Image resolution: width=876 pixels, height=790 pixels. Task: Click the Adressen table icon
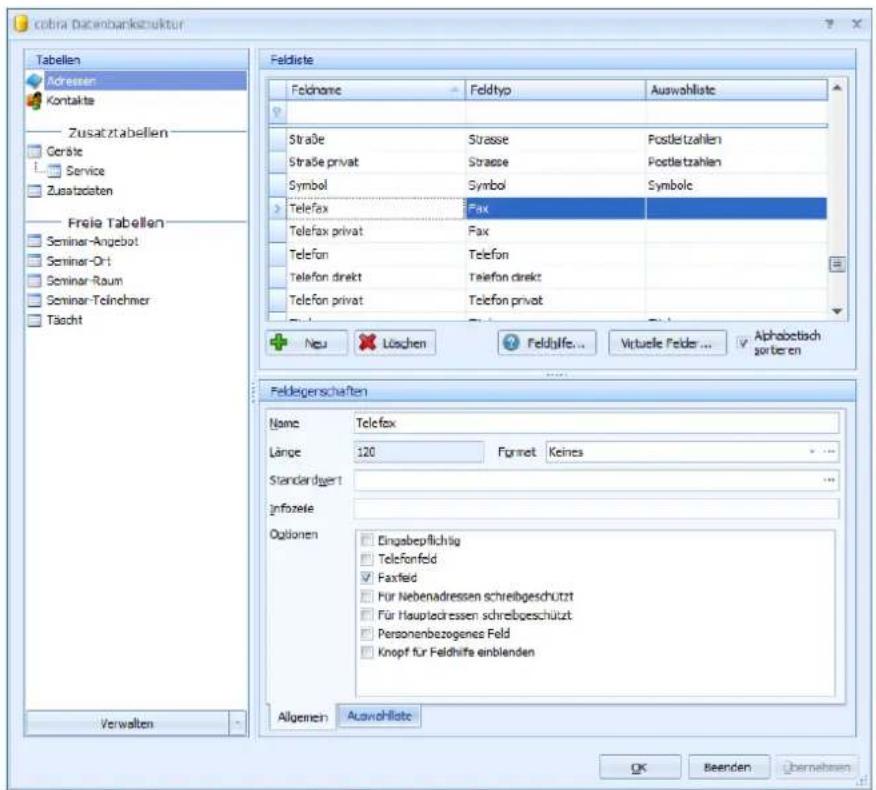[35, 81]
